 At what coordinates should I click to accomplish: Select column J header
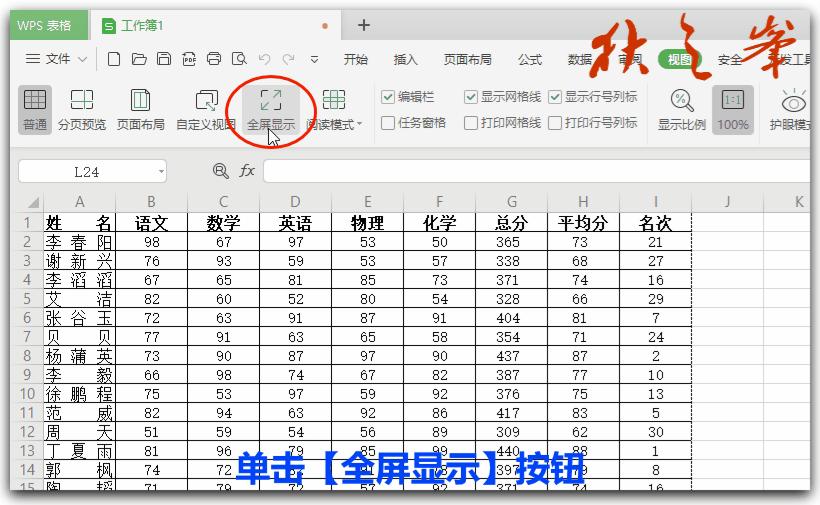tap(727, 201)
